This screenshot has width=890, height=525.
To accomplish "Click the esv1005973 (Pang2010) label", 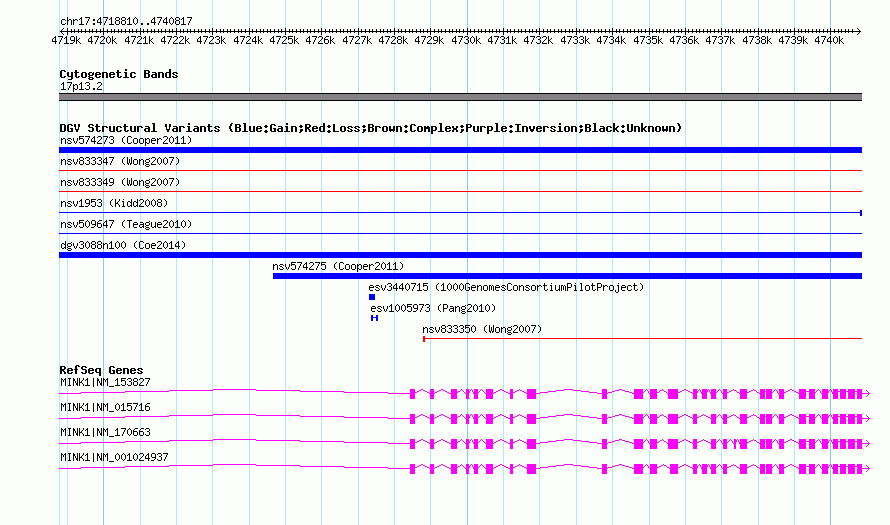I will (x=433, y=308).
